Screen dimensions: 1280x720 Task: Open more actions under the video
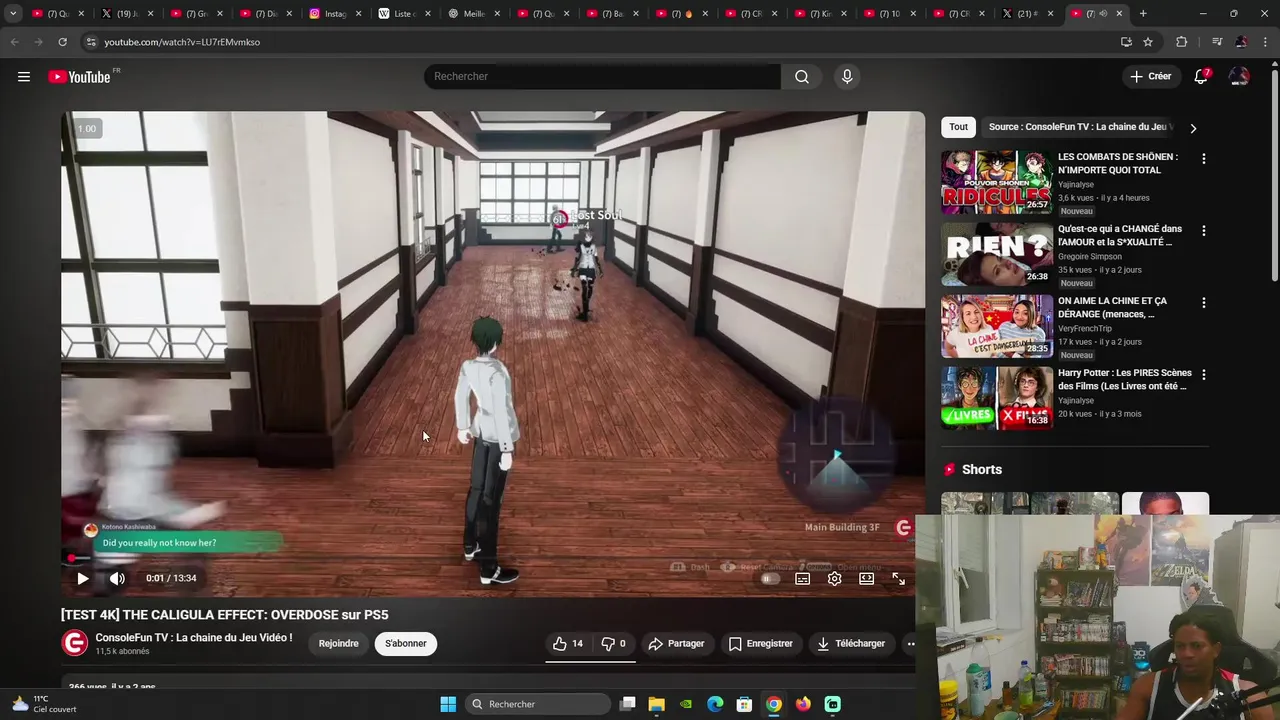[910, 644]
